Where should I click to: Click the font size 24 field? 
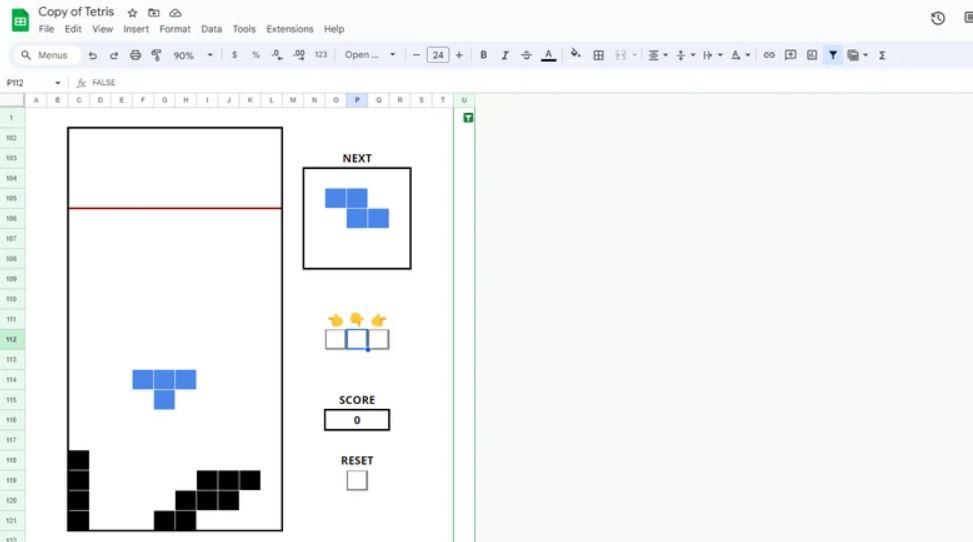coord(438,55)
